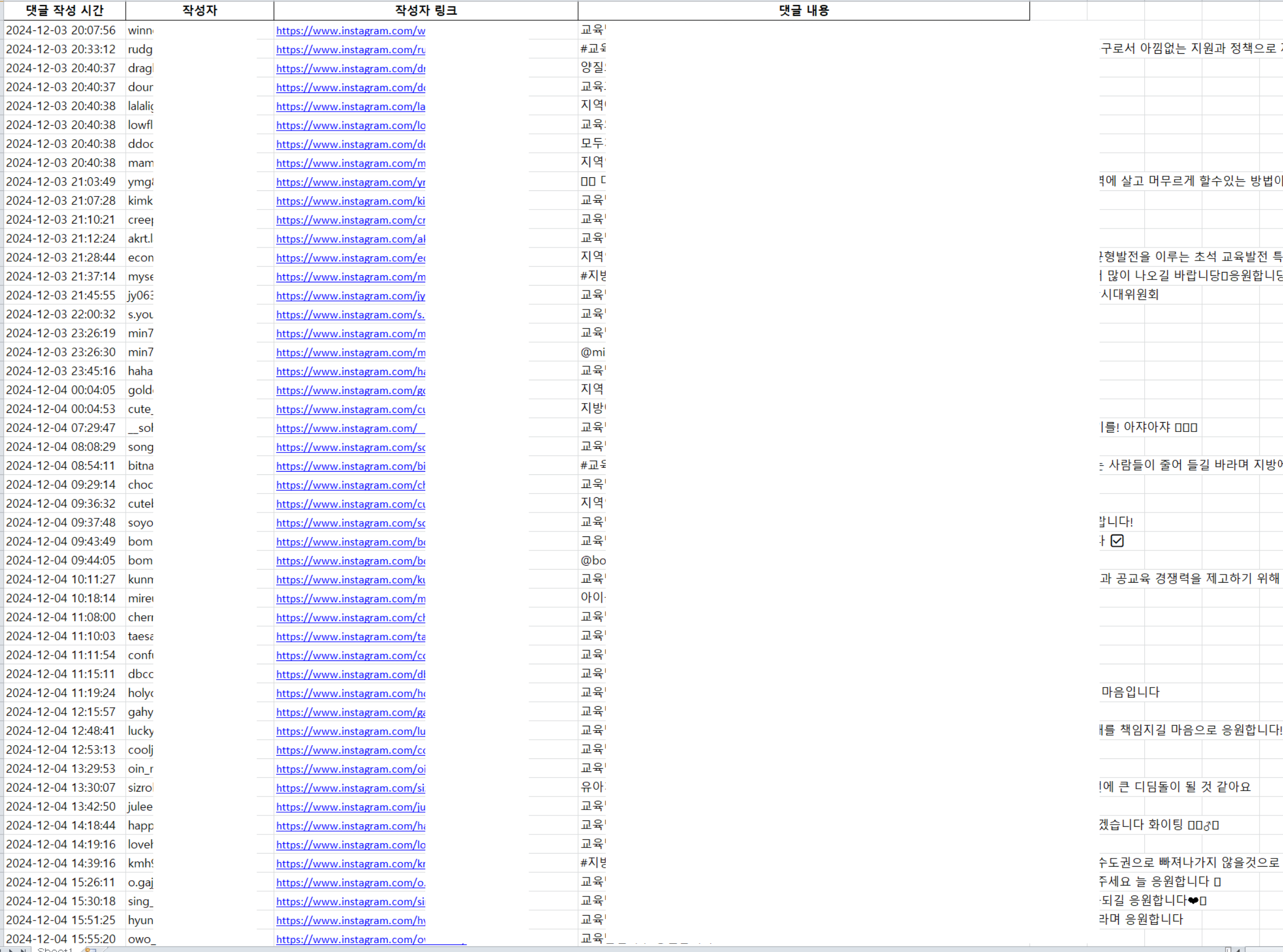
Task: Open instagram link for author kimk
Action: [x=350, y=201]
